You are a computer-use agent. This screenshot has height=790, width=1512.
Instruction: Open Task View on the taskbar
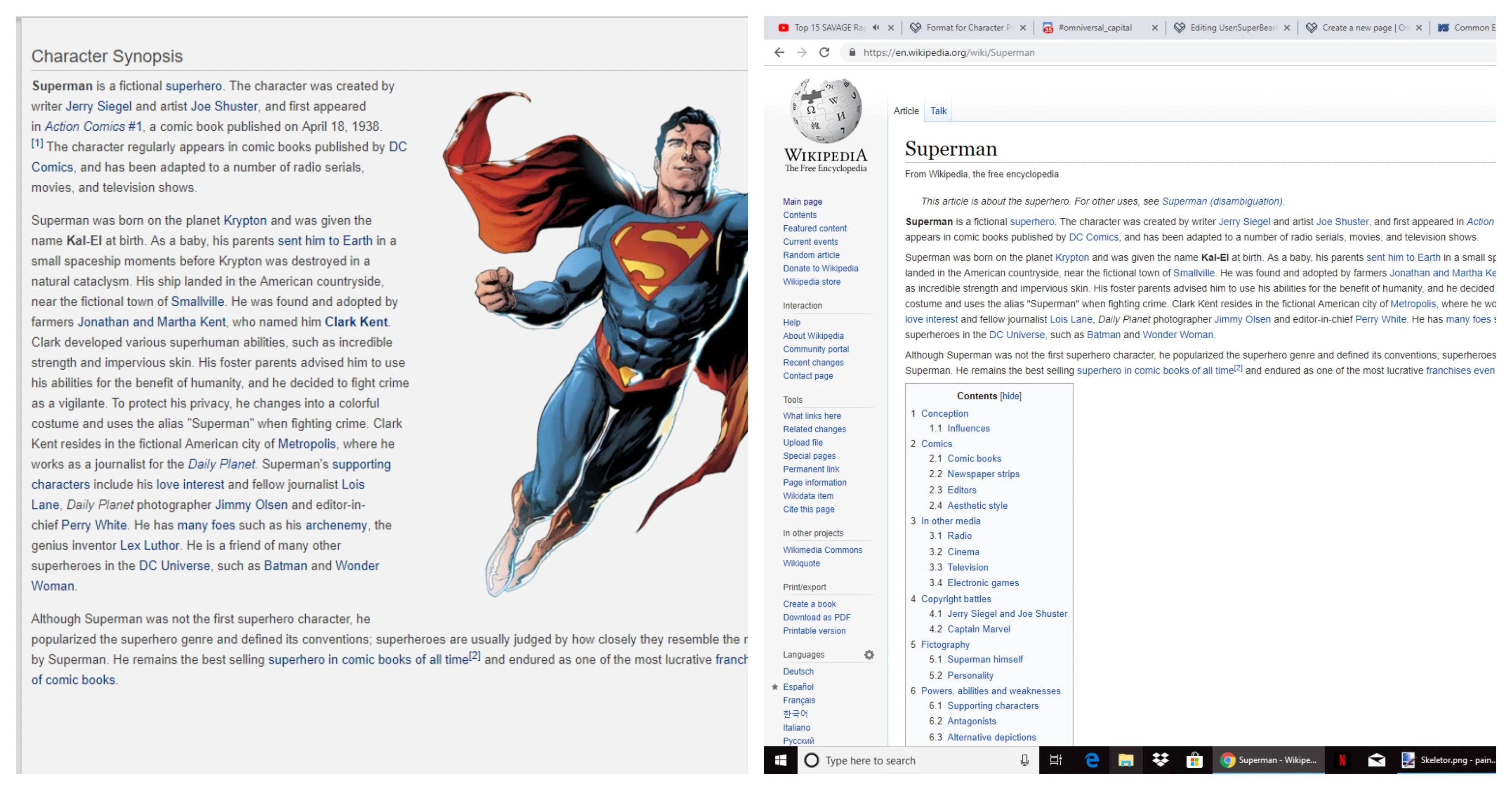tap(1055, 760)
